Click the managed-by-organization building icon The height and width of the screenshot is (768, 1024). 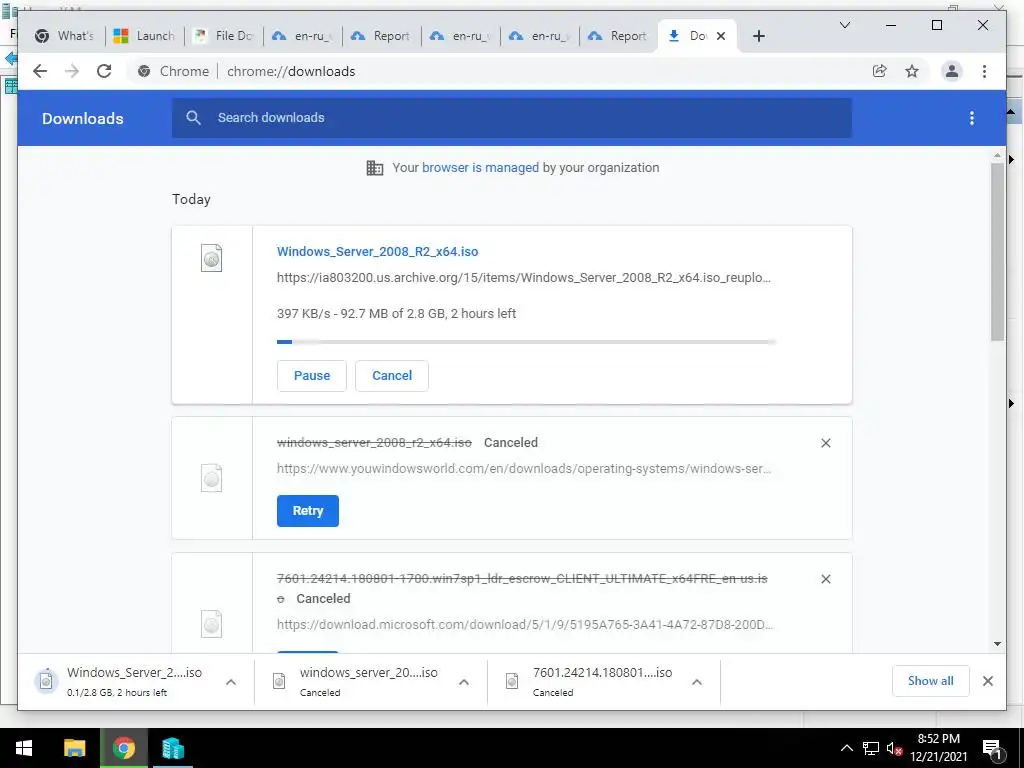point(375,168)
